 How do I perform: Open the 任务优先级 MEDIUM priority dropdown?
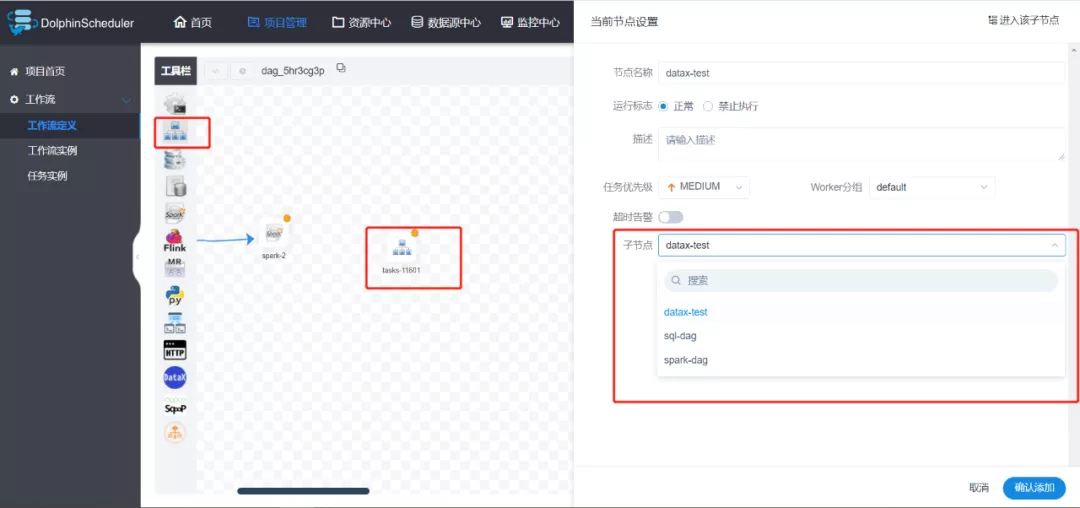[704, 187]
